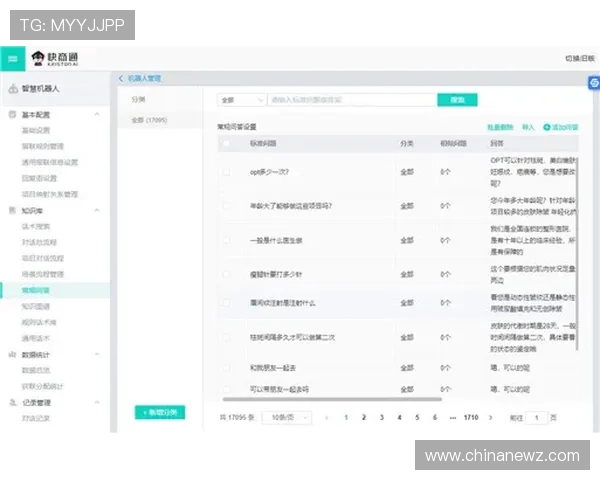Image resolution: width=600 pixels, height=480 pixels.
Task: Open 项目映射关系管理 in the sidebar
Action: 50,194
